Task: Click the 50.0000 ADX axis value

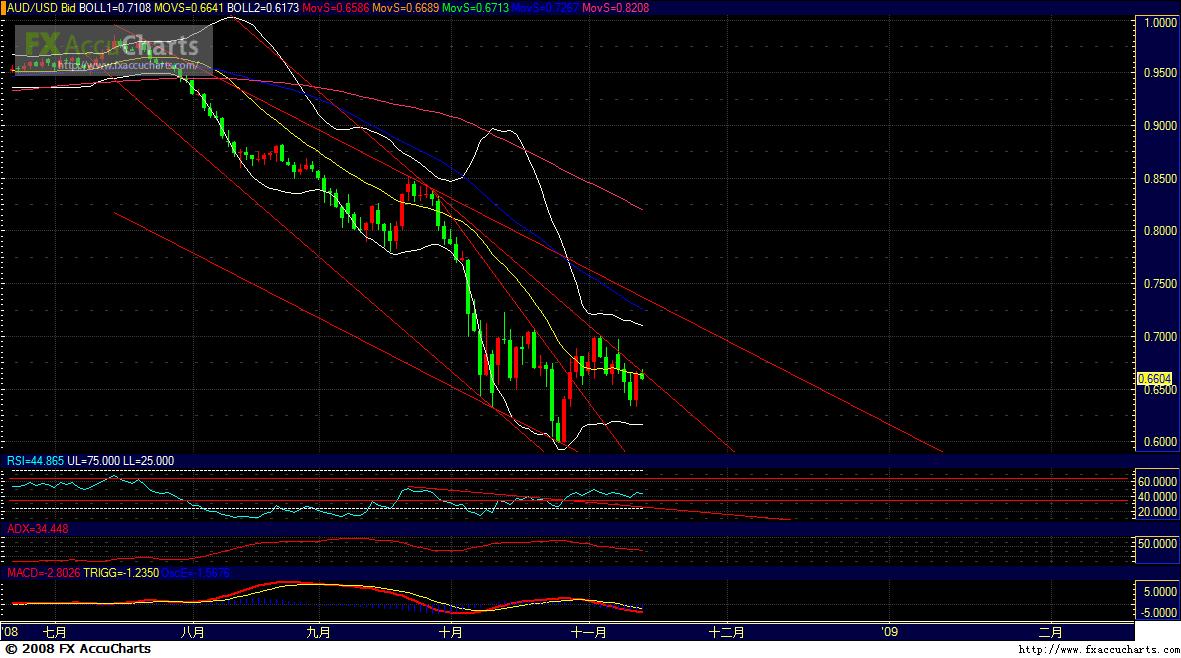Action: [1157, 544]
